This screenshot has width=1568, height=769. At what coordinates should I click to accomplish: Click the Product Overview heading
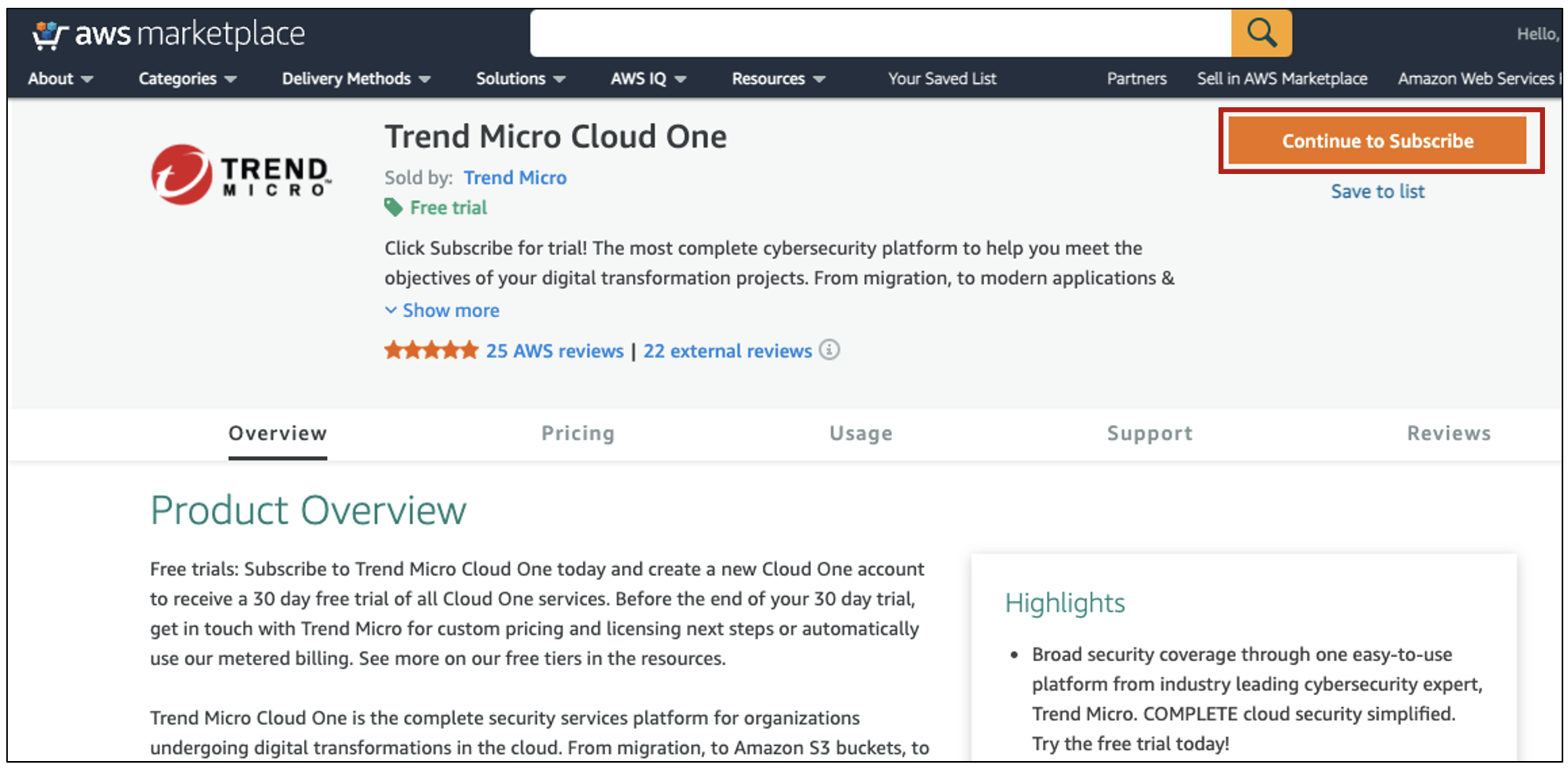coord(308,510)
